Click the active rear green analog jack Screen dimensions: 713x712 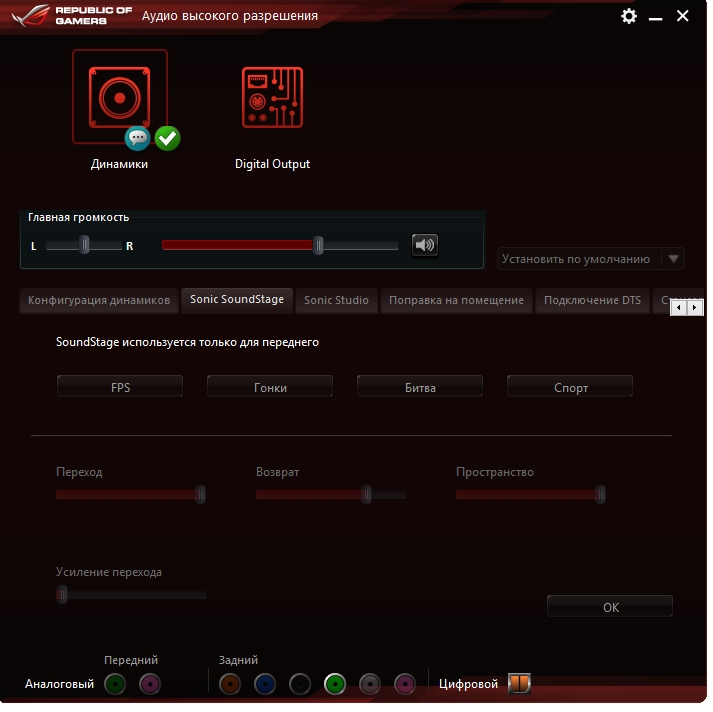tap(335, 684)
